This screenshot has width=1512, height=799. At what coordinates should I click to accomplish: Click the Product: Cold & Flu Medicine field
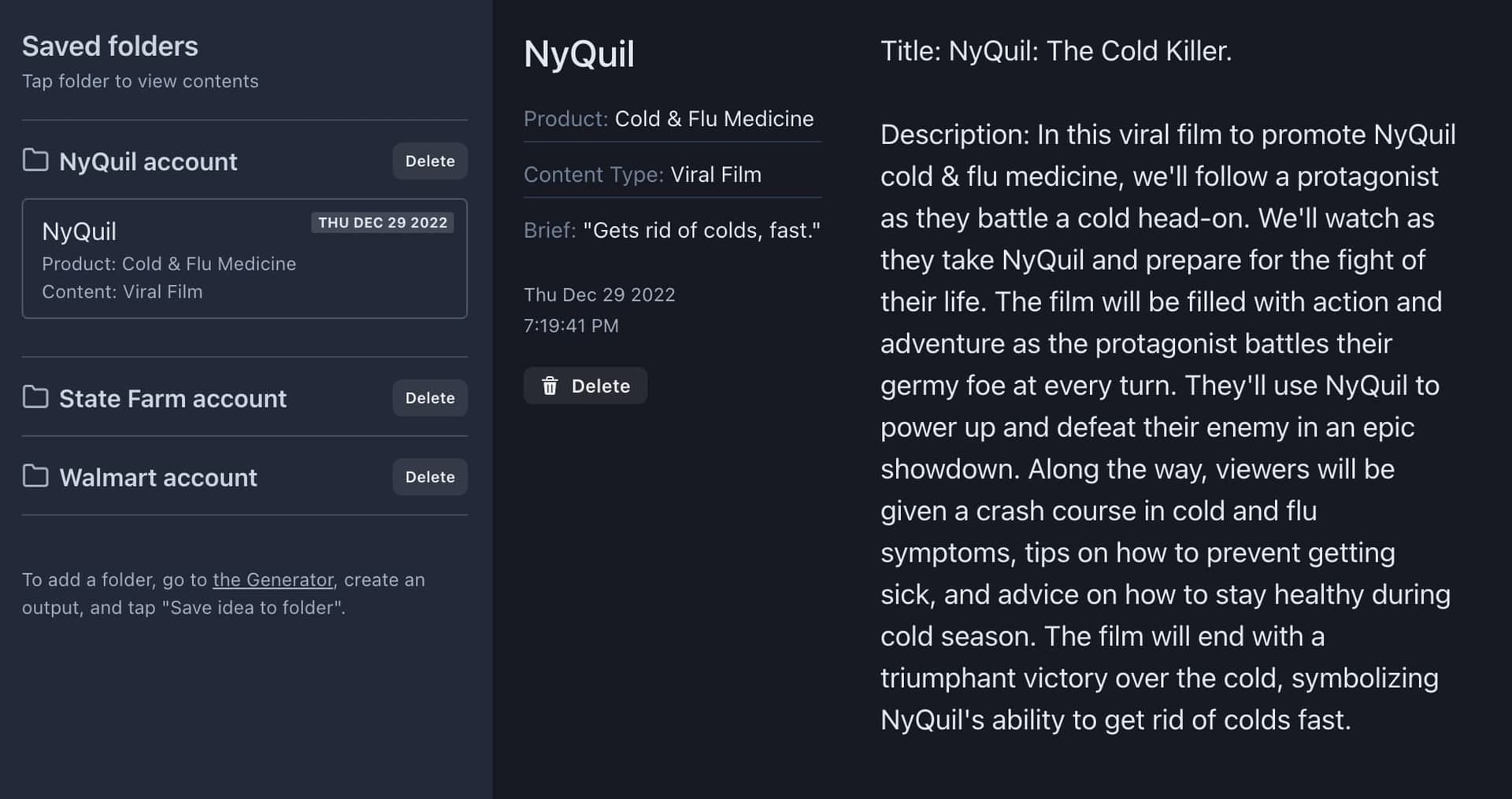pos(669,119)
